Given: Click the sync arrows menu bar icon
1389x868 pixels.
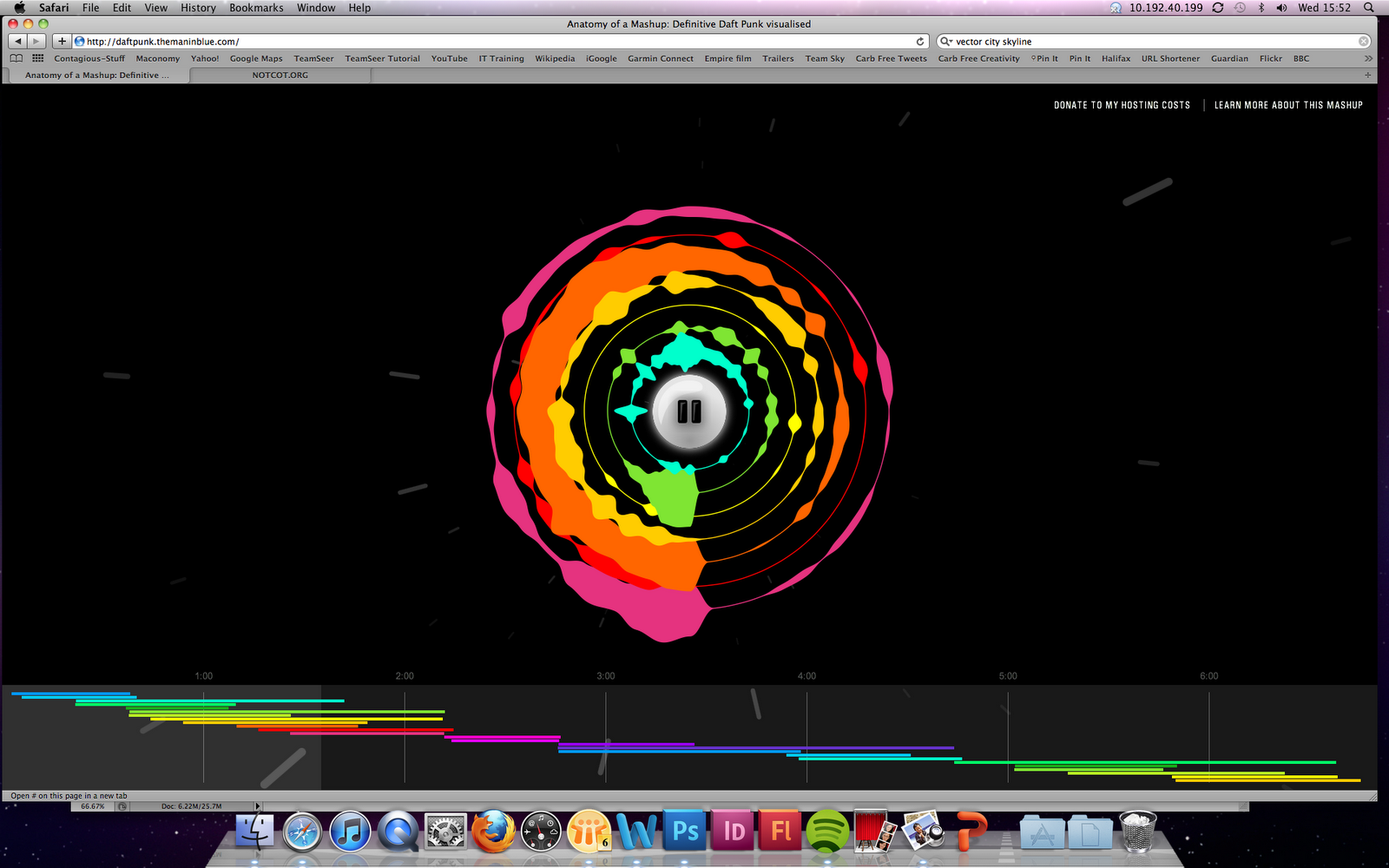Looking at the screenshot, I should [x=1218, y=8].
